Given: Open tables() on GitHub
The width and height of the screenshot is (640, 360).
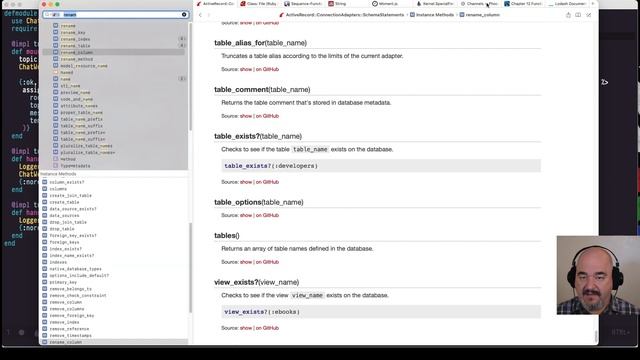Looking at the screenshot, I should pos(267,262).
